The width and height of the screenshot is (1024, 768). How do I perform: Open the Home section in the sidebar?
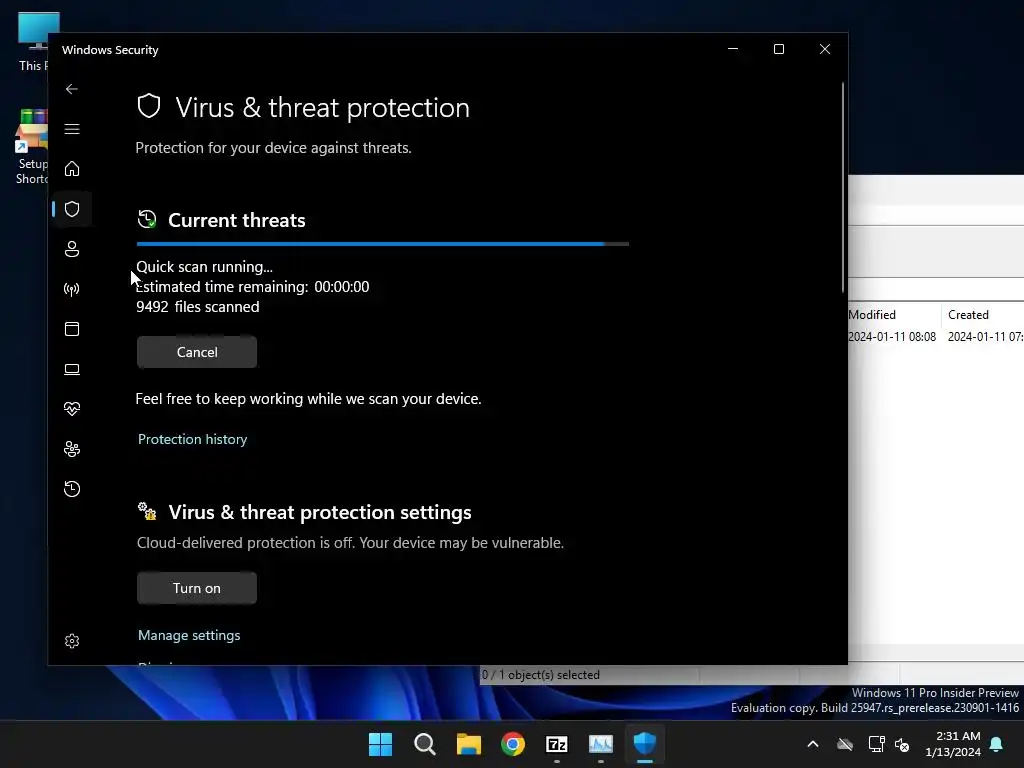click(x=72, y=169)
